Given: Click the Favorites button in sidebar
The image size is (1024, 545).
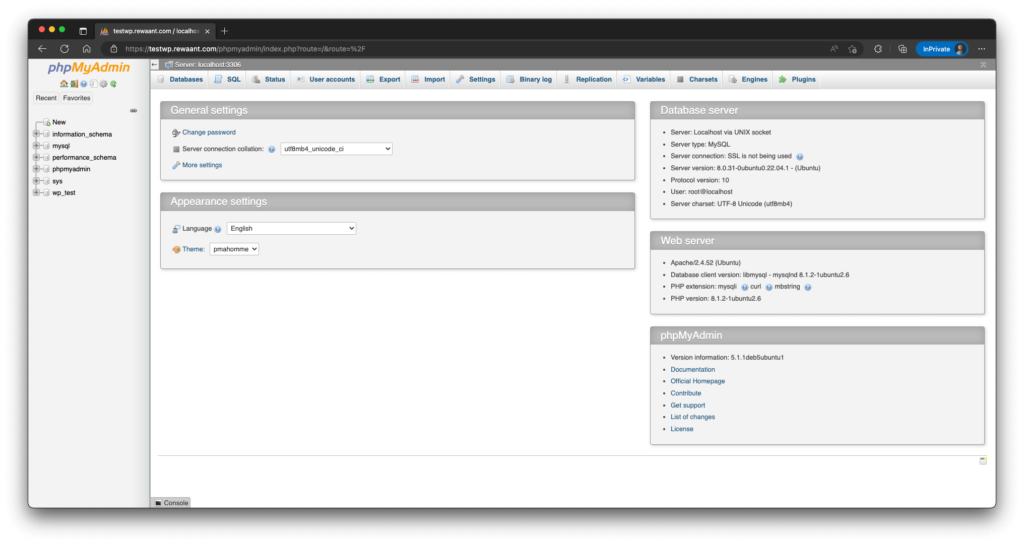Looking at the screenshot, I should point(76,98).
